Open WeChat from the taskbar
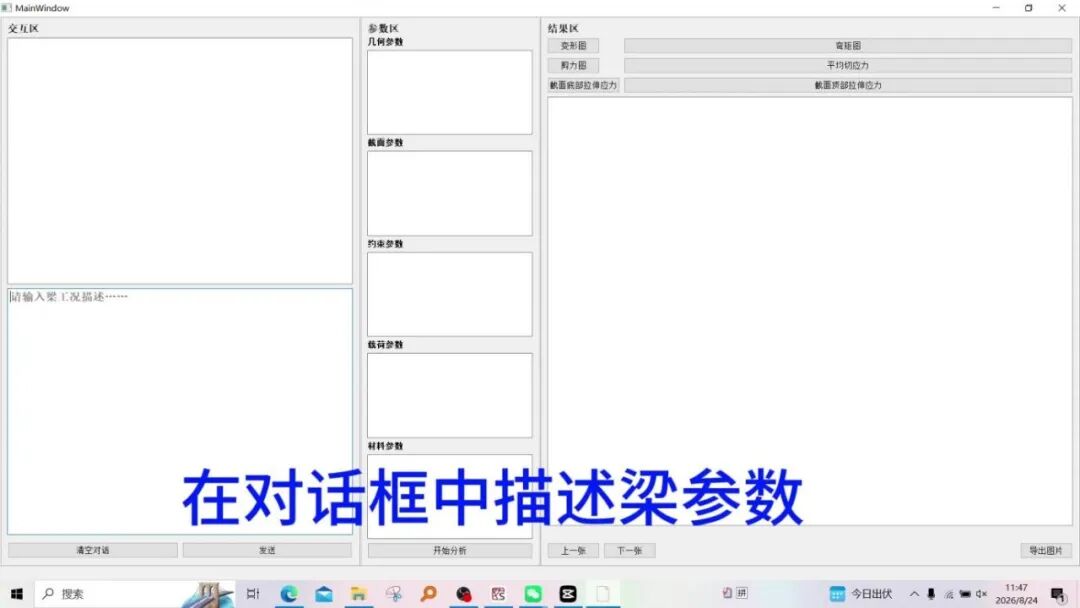The height and width of the screenshot is (608, 1080). click(x=533, y=594)
